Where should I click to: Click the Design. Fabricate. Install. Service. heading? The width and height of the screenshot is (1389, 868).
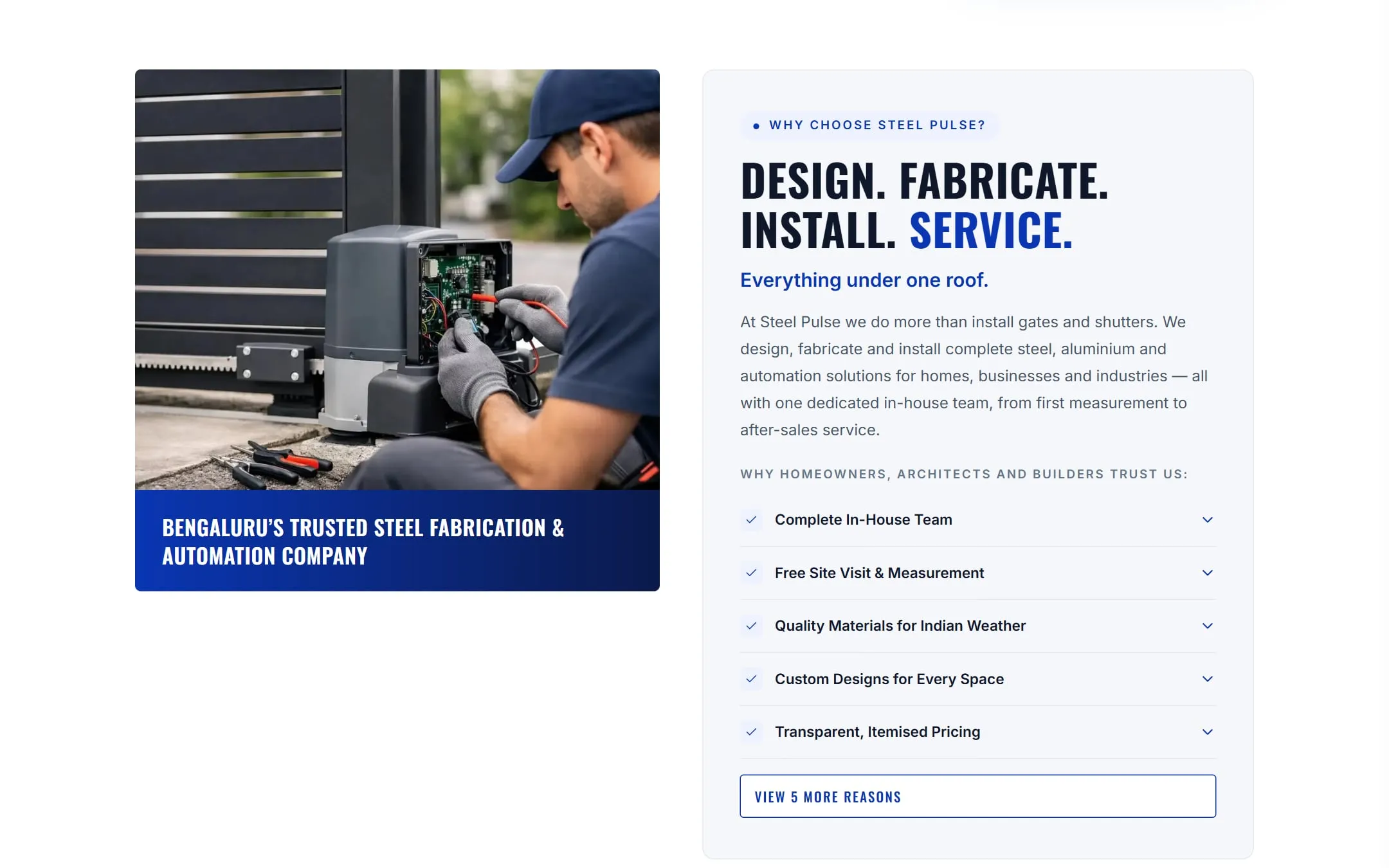point(925,205)
